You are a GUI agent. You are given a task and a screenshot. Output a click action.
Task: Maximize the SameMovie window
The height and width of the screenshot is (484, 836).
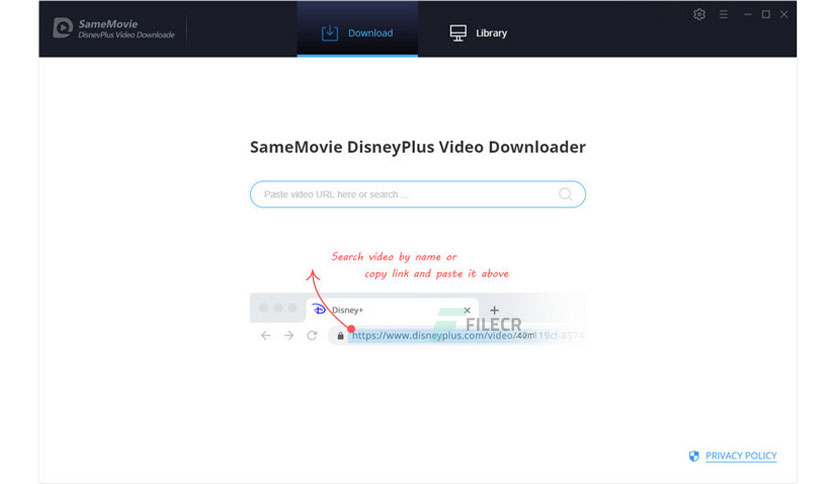(x=766, y=14)
